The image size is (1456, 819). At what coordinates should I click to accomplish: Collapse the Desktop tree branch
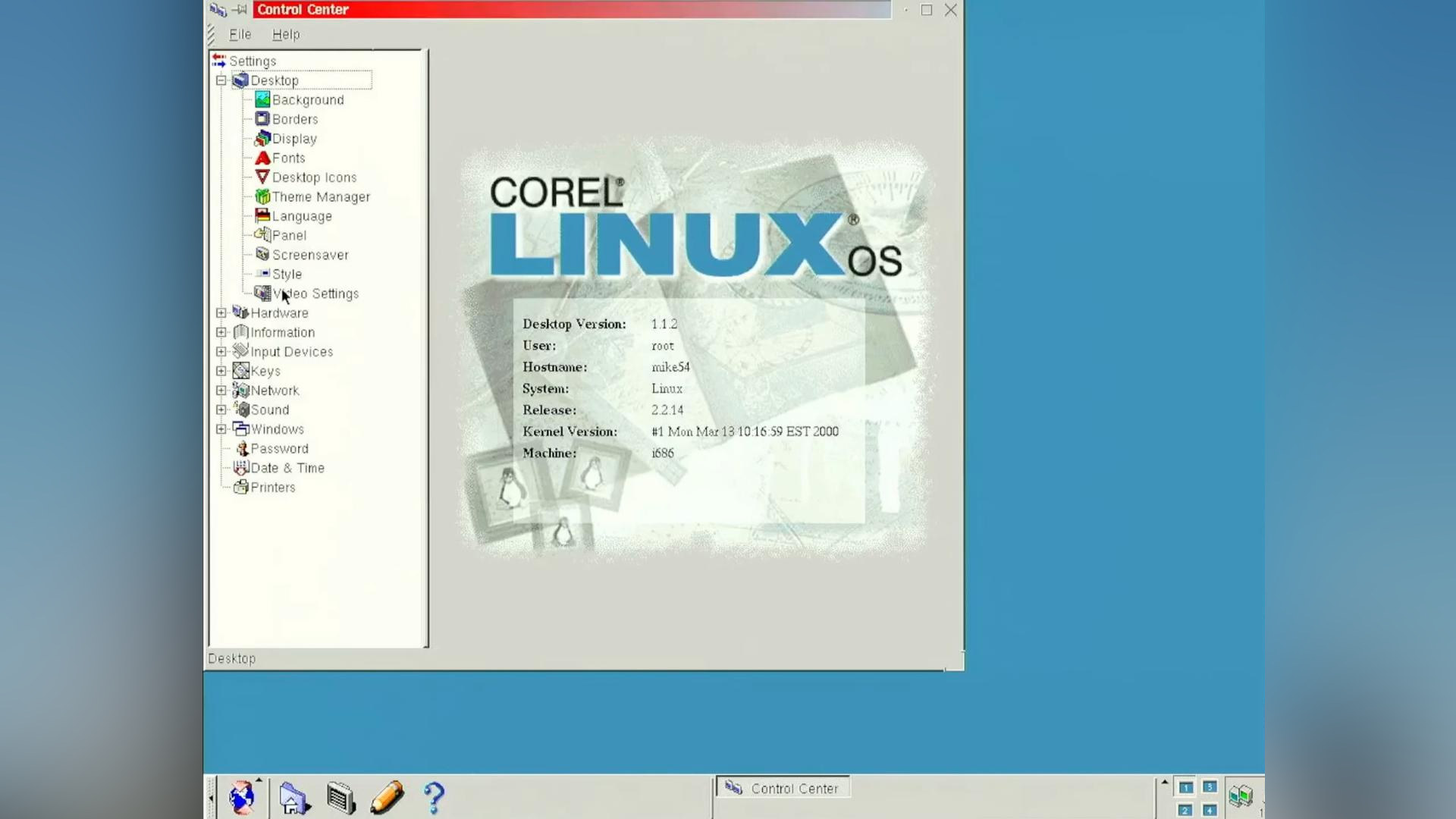pos(221,80)
